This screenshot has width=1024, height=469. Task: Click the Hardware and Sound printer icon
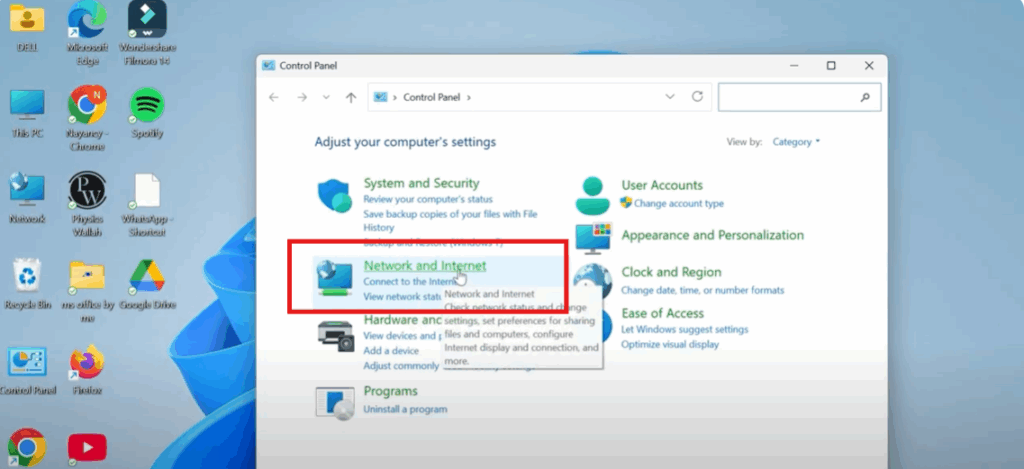tap(335, 334)
